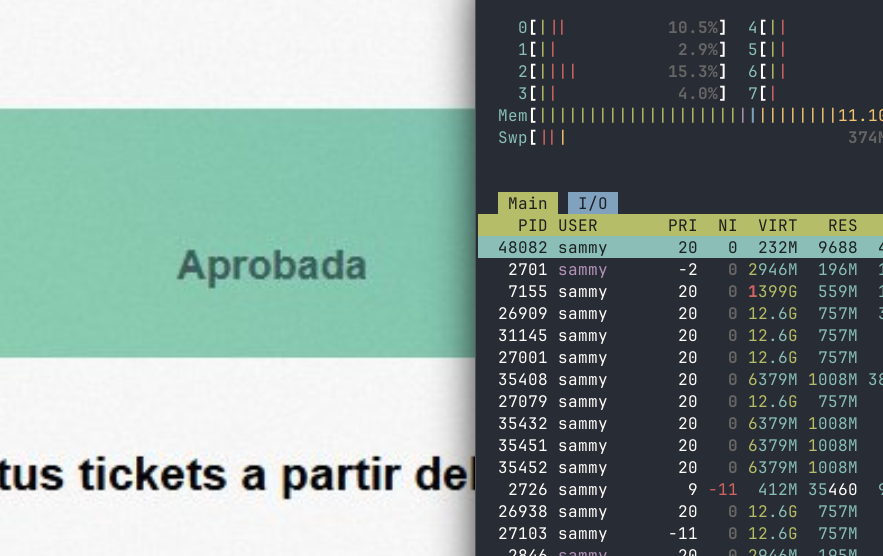Click the CPU 6 meter
This screenshot has width=883, height=556.
[815, 72]
